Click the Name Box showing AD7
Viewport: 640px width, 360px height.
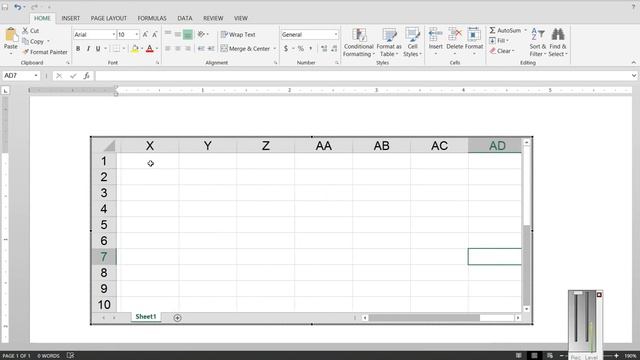point(21,76)
